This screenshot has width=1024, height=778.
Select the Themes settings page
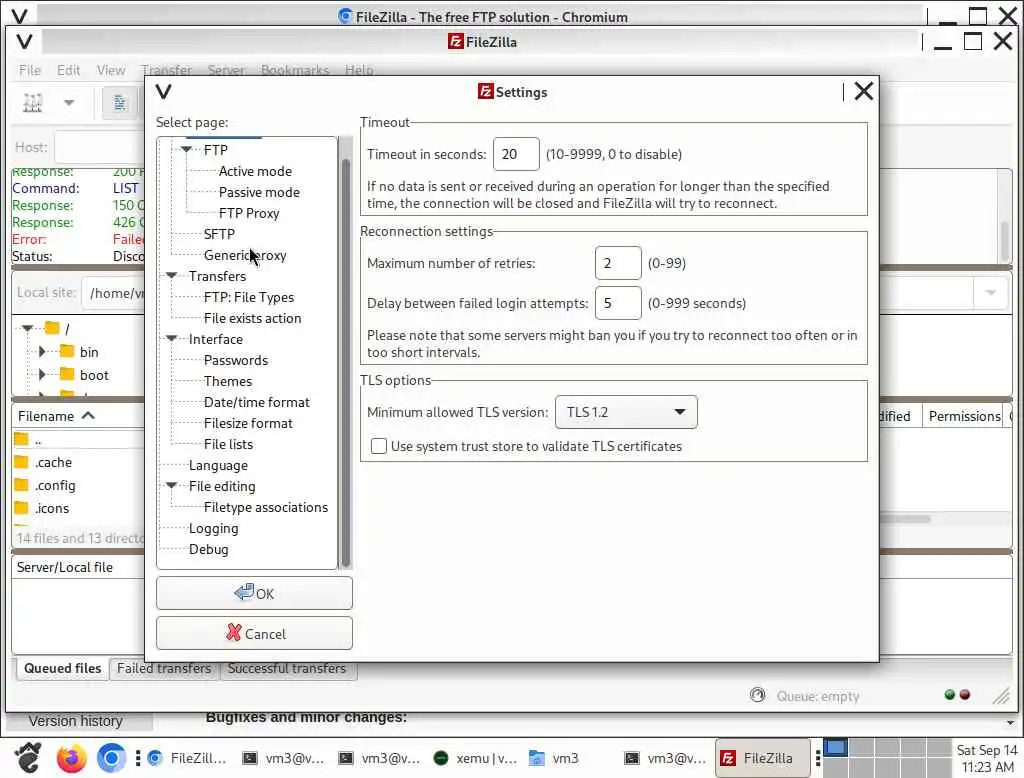pos(227,381)
